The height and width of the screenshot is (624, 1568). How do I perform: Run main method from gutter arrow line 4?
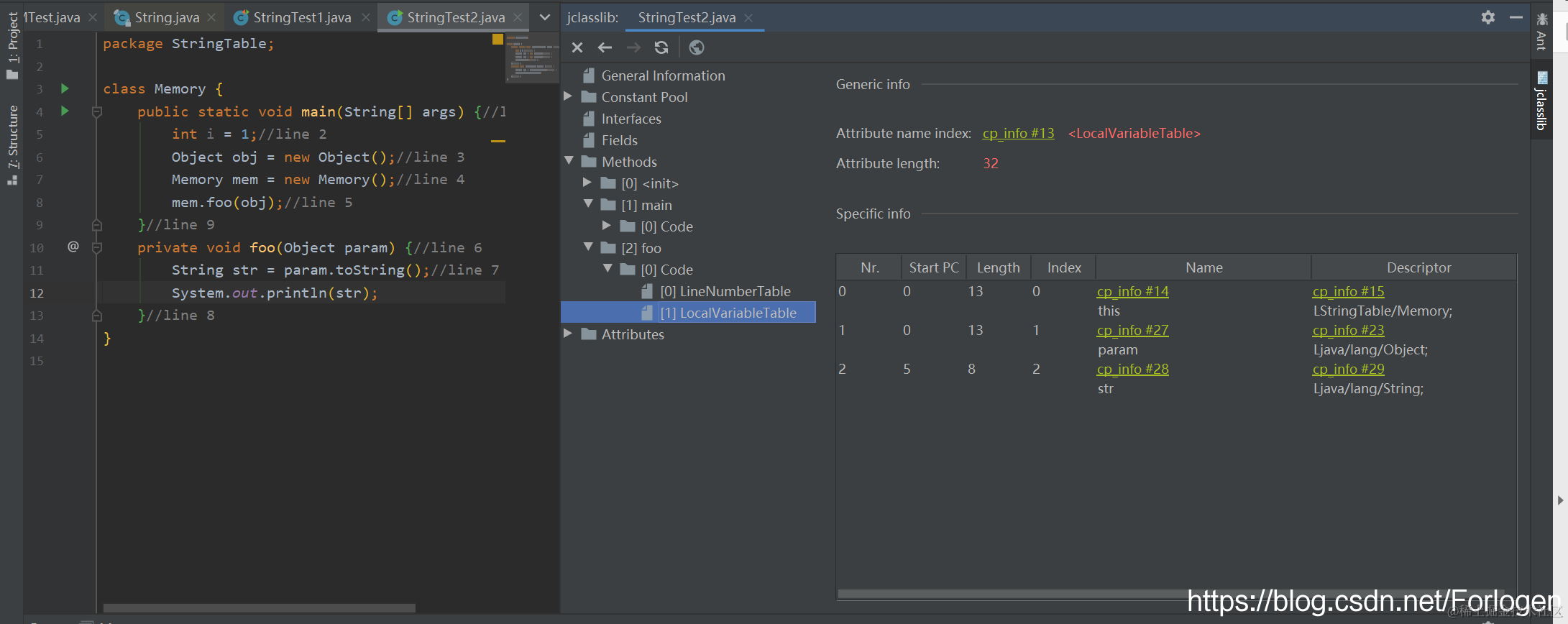pos(65,111)
